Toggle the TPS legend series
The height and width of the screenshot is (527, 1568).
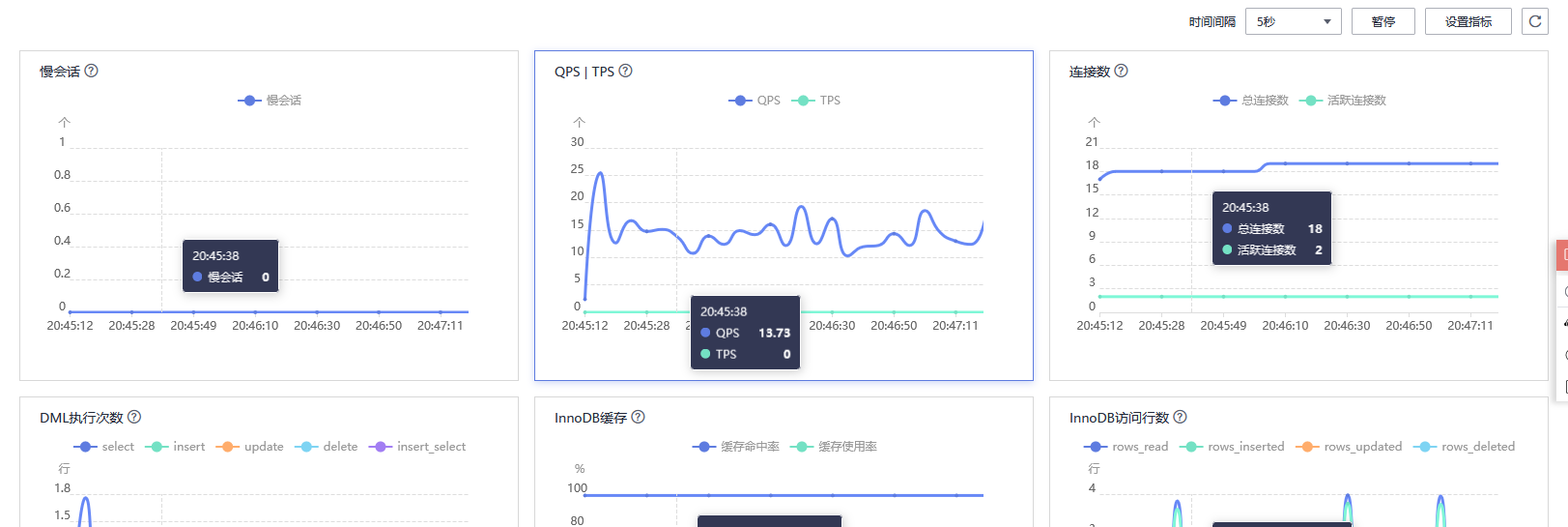(x=815, y=101)
